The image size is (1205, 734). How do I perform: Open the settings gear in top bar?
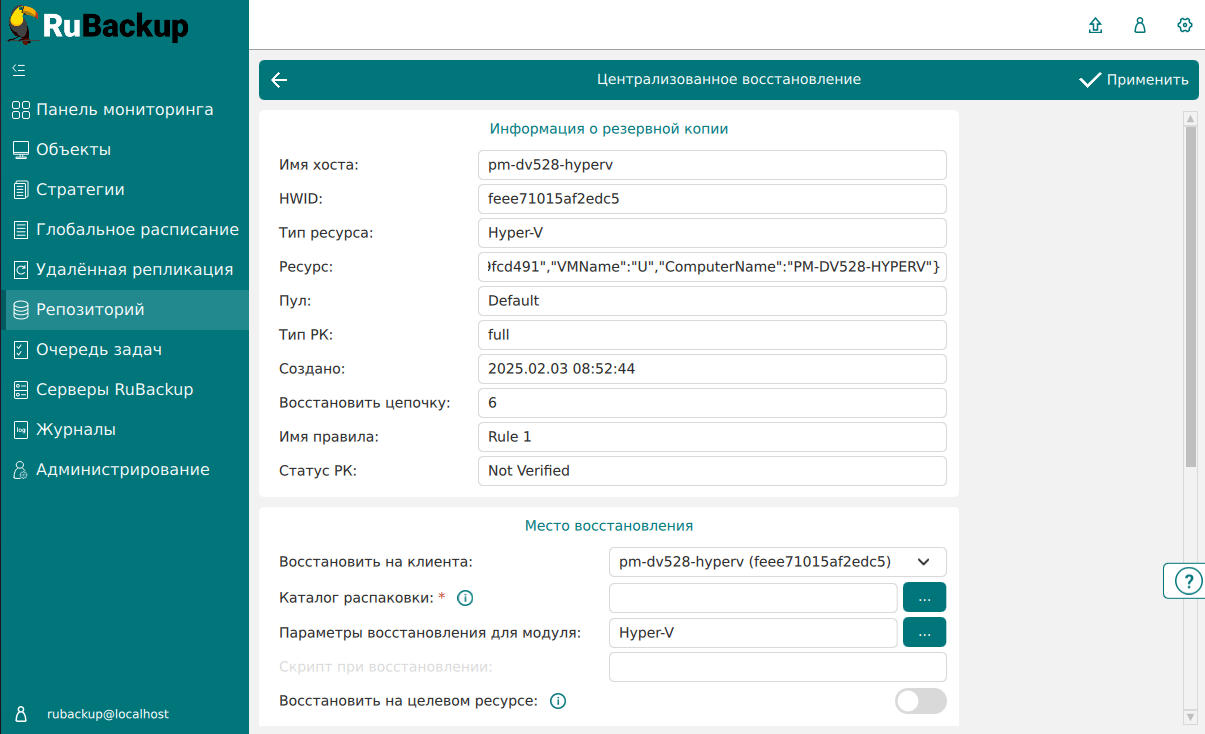point(1185,26)
